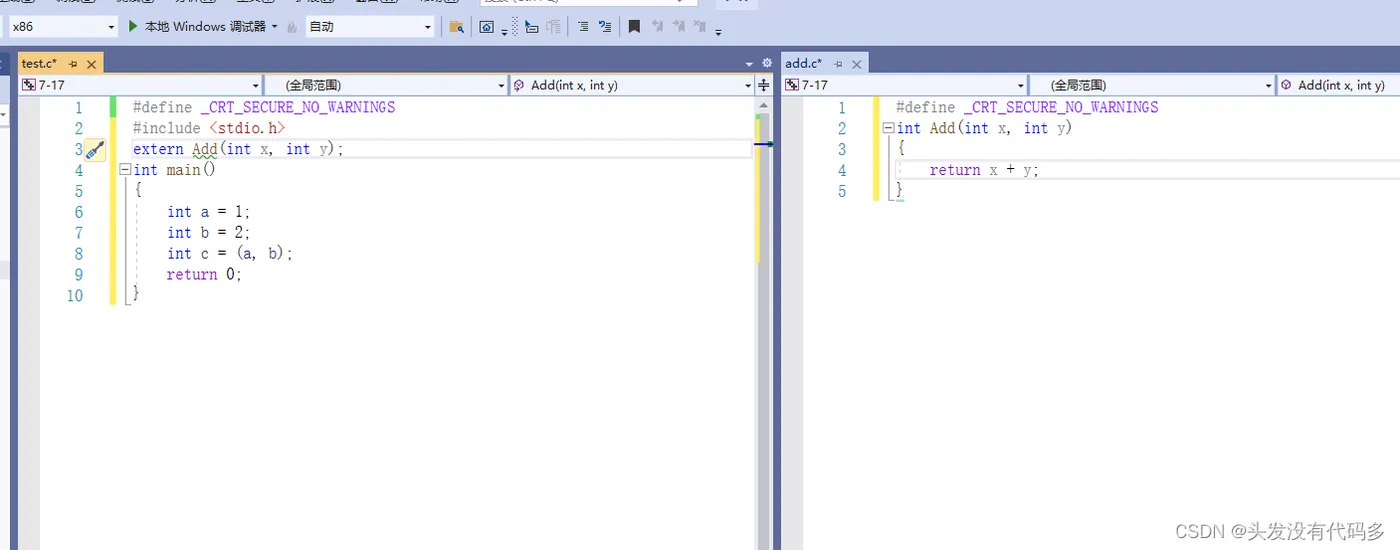Click line 'extern Add(int x, int y);' in test.c
The height and width of the screenshot is (550, 1400).
pyautogui.click(x=238, y=149)
